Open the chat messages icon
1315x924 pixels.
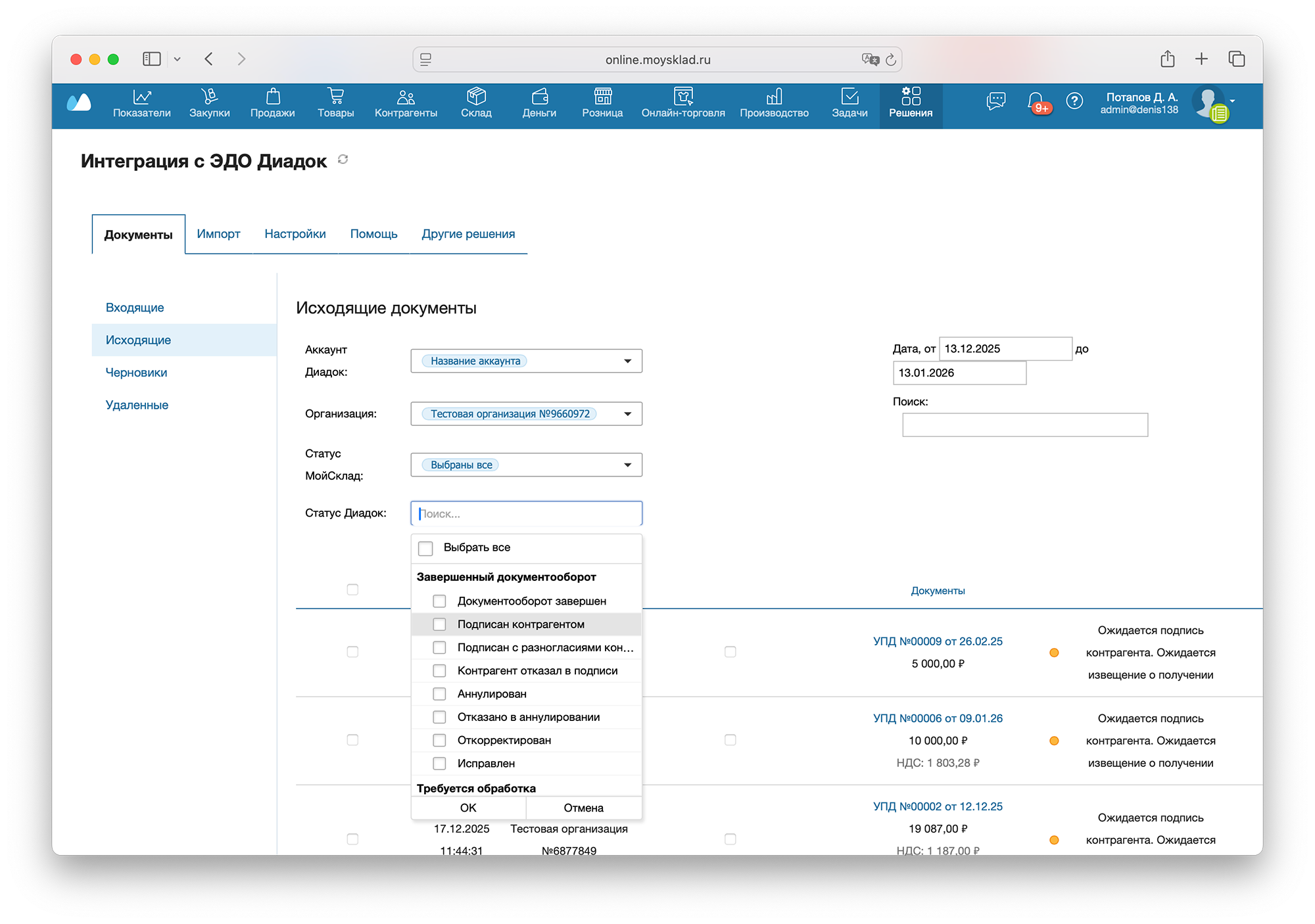click(x=995, y=101)
